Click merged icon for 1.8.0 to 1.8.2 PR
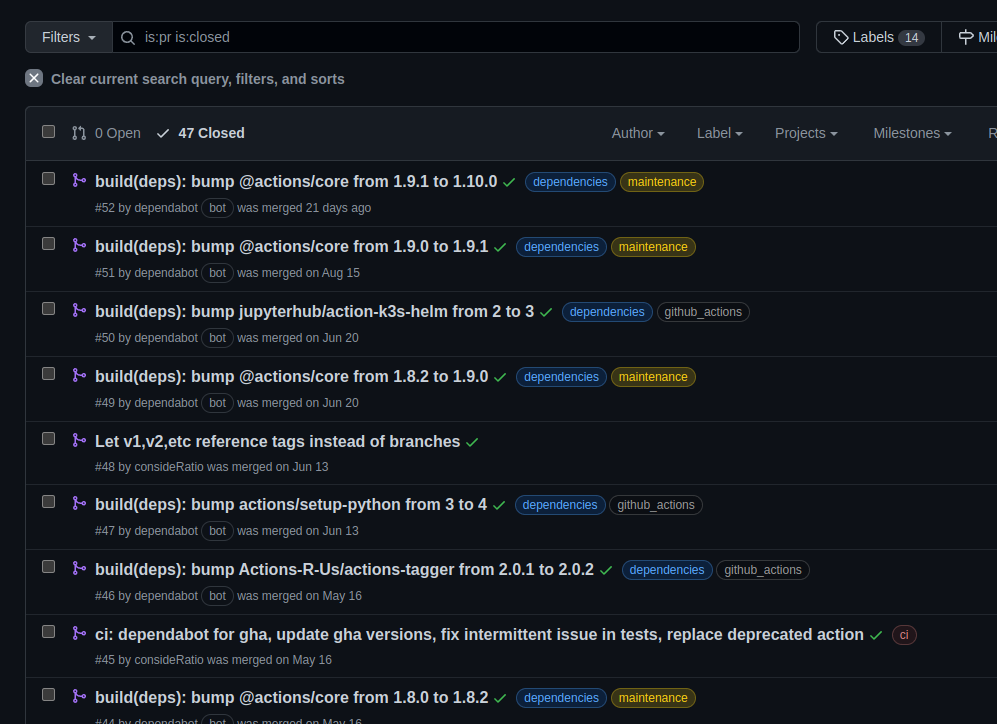This screenshot has width=997, height=724. pos(79,697)
